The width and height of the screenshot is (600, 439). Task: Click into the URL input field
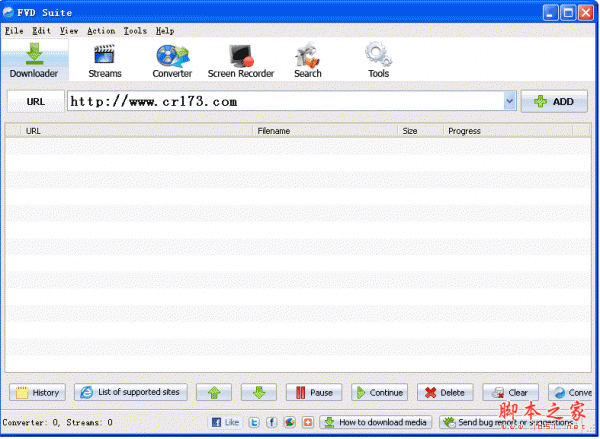pyautogui.click(x=285, y=101)
